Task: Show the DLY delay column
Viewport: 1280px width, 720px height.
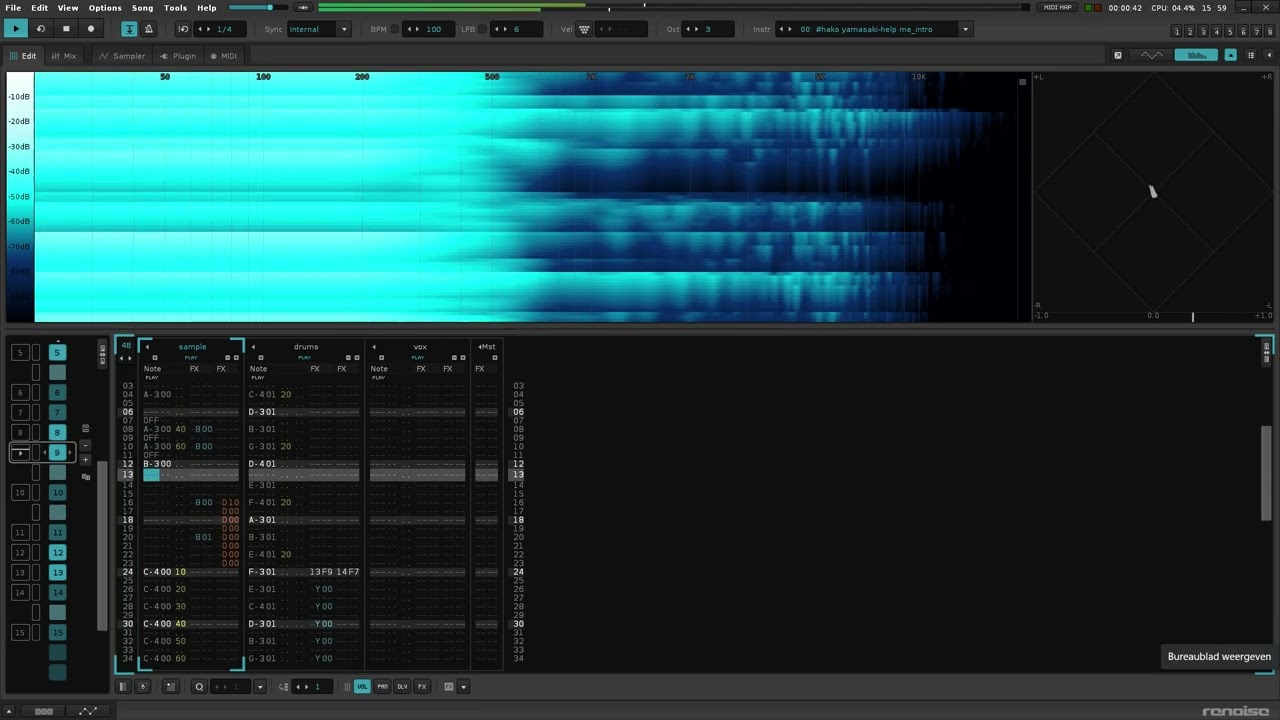Action: click(x=402, y=687)
